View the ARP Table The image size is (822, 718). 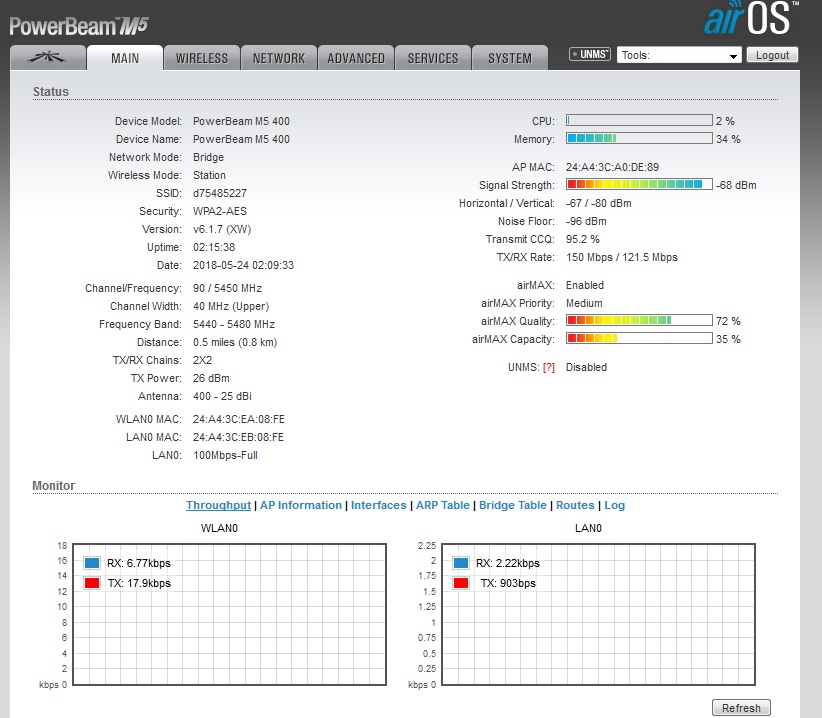coord(442,505)
